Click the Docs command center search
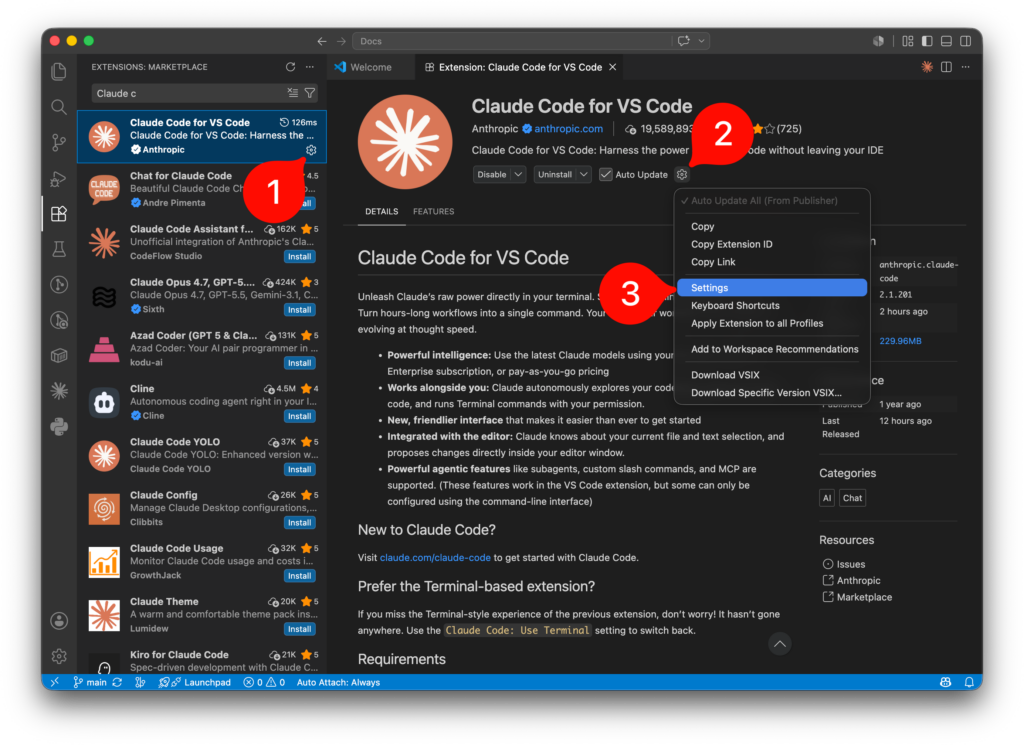 coord(513,41)
